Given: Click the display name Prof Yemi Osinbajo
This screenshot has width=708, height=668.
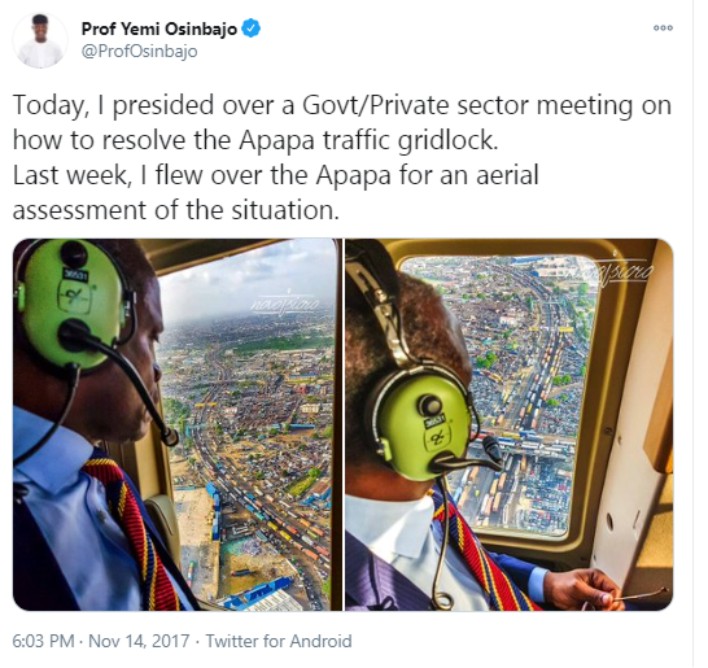Looking at the screenshot, I should pyautogui.click(x=159, y=29).
